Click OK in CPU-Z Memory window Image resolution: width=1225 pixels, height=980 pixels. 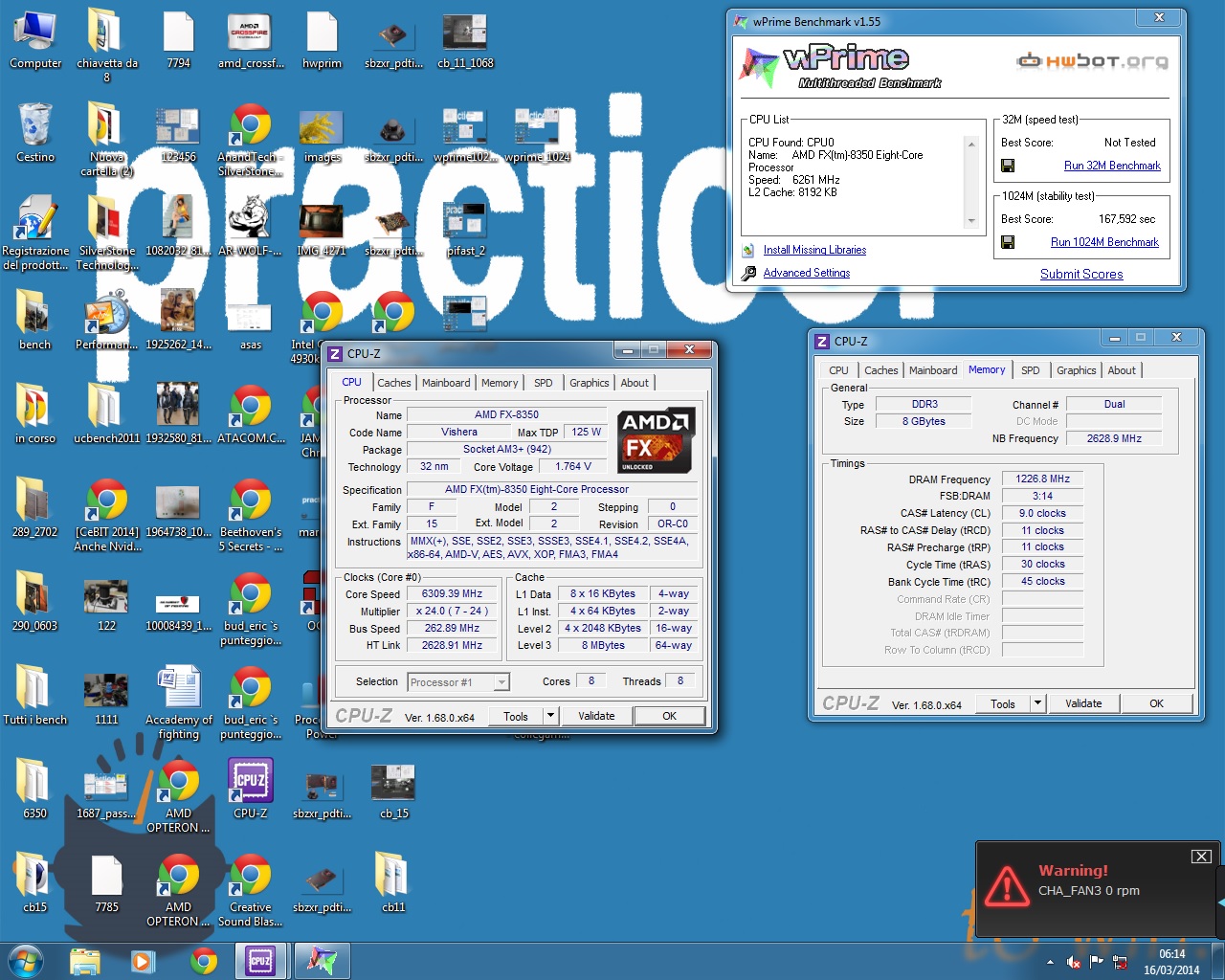tap(1156, 703)
